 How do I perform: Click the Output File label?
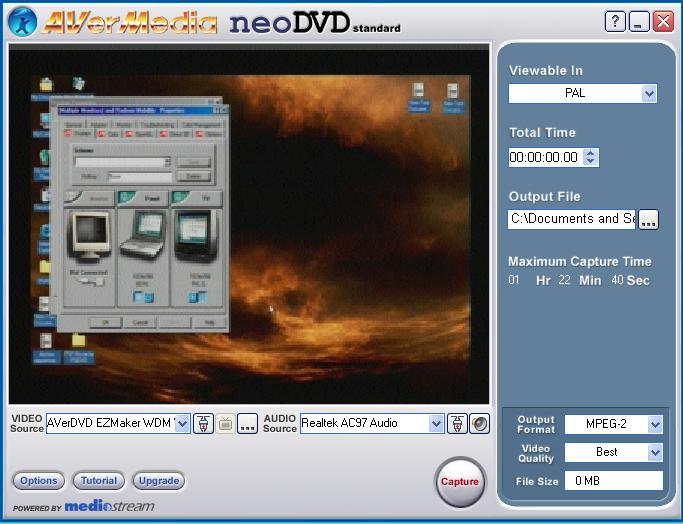pyautogui.click(x=544, y=196)
